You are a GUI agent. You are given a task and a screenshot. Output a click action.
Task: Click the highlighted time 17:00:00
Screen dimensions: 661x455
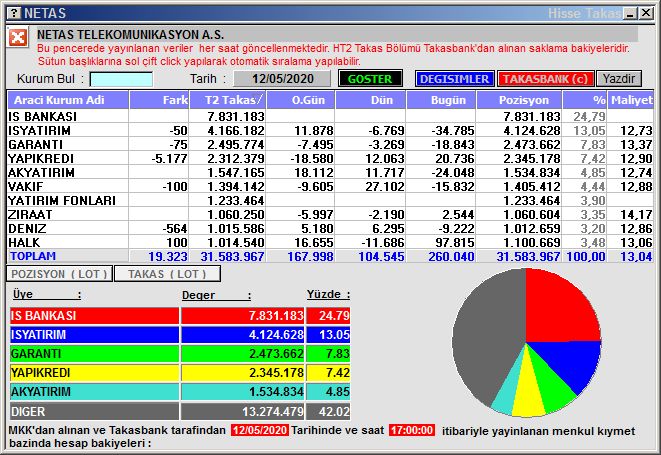412,430
